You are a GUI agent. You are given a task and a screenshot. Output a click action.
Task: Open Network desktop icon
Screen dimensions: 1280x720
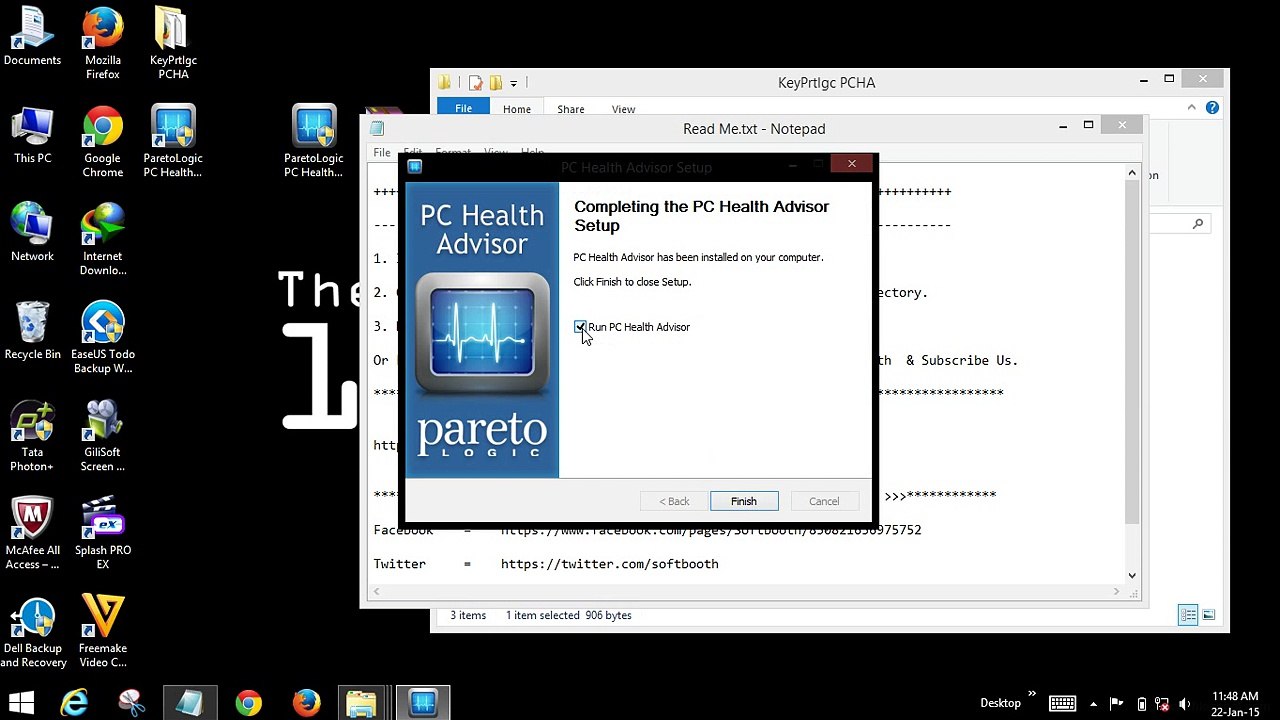pos(32,233)
